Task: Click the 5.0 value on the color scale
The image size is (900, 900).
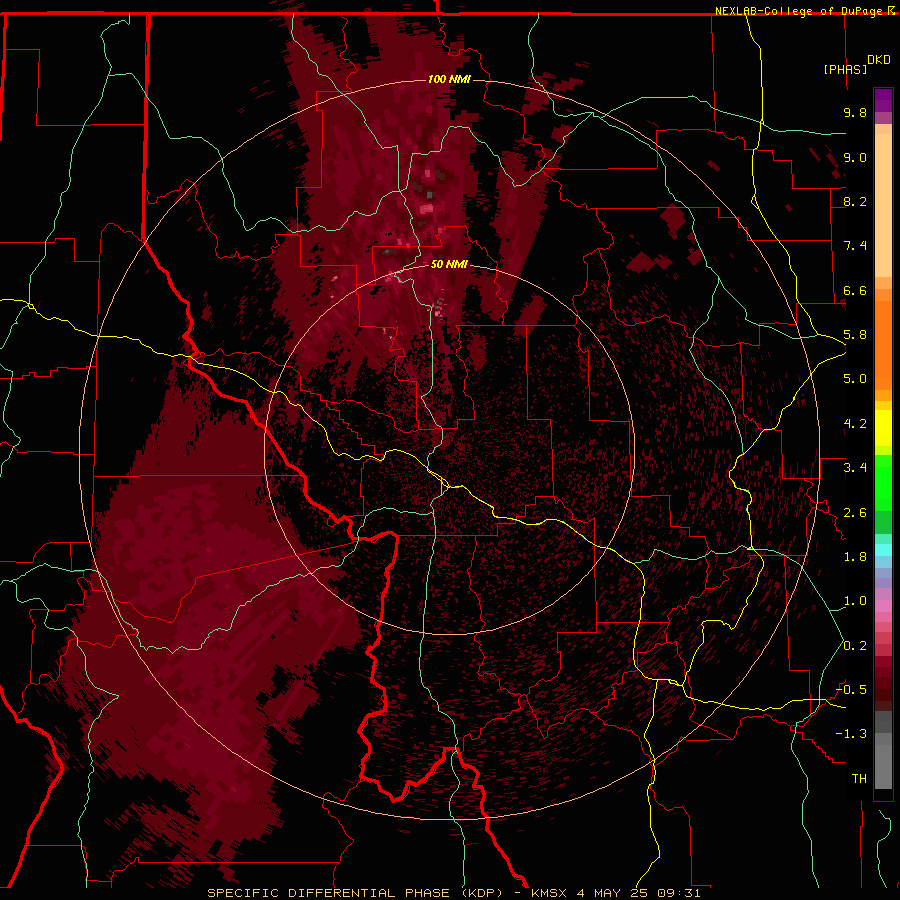Action: [855, 379]
